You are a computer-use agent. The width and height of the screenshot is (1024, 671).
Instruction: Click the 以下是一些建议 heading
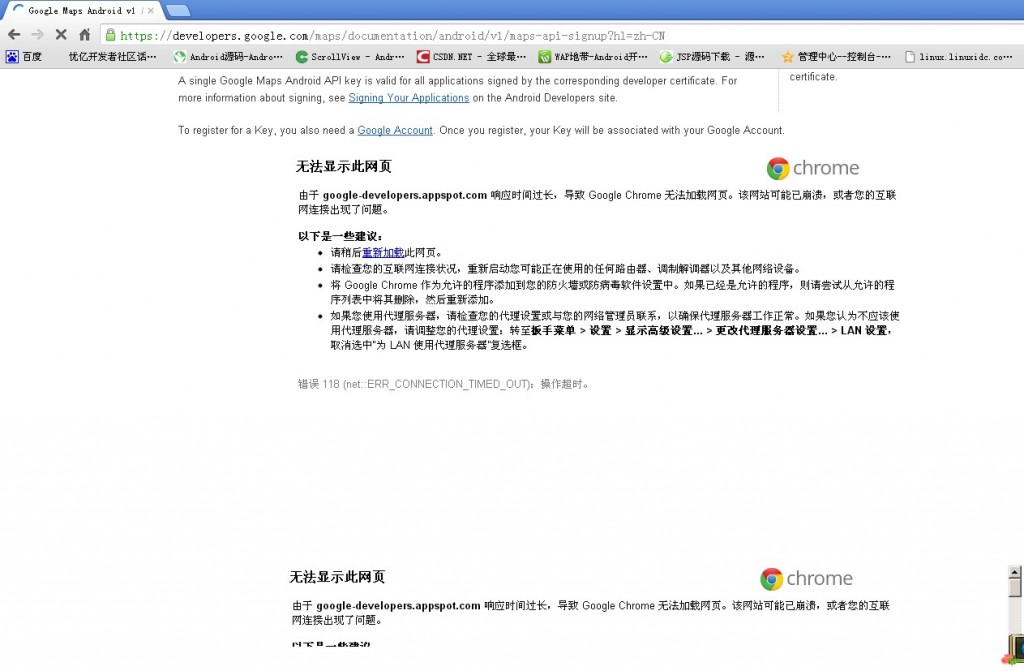(340, 237)
